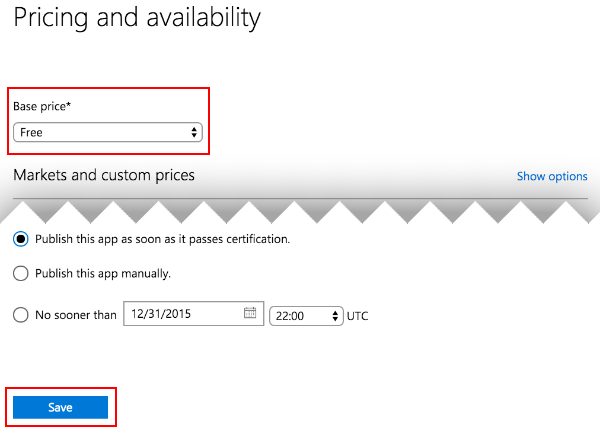Open the calendar date picker icon
This screenshot has width=600, height=440.
coord(250,314)
